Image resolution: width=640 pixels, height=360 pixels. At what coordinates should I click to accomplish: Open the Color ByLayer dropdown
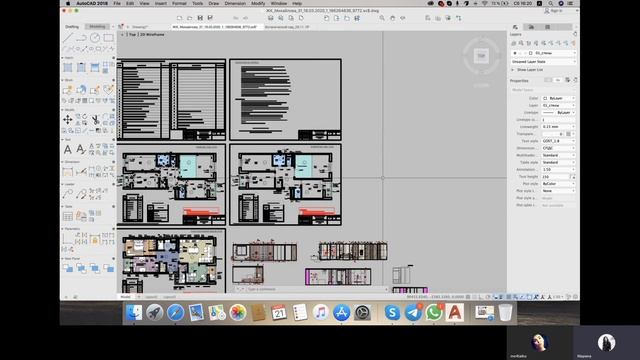pyautogui.click(x=558, y=98)
